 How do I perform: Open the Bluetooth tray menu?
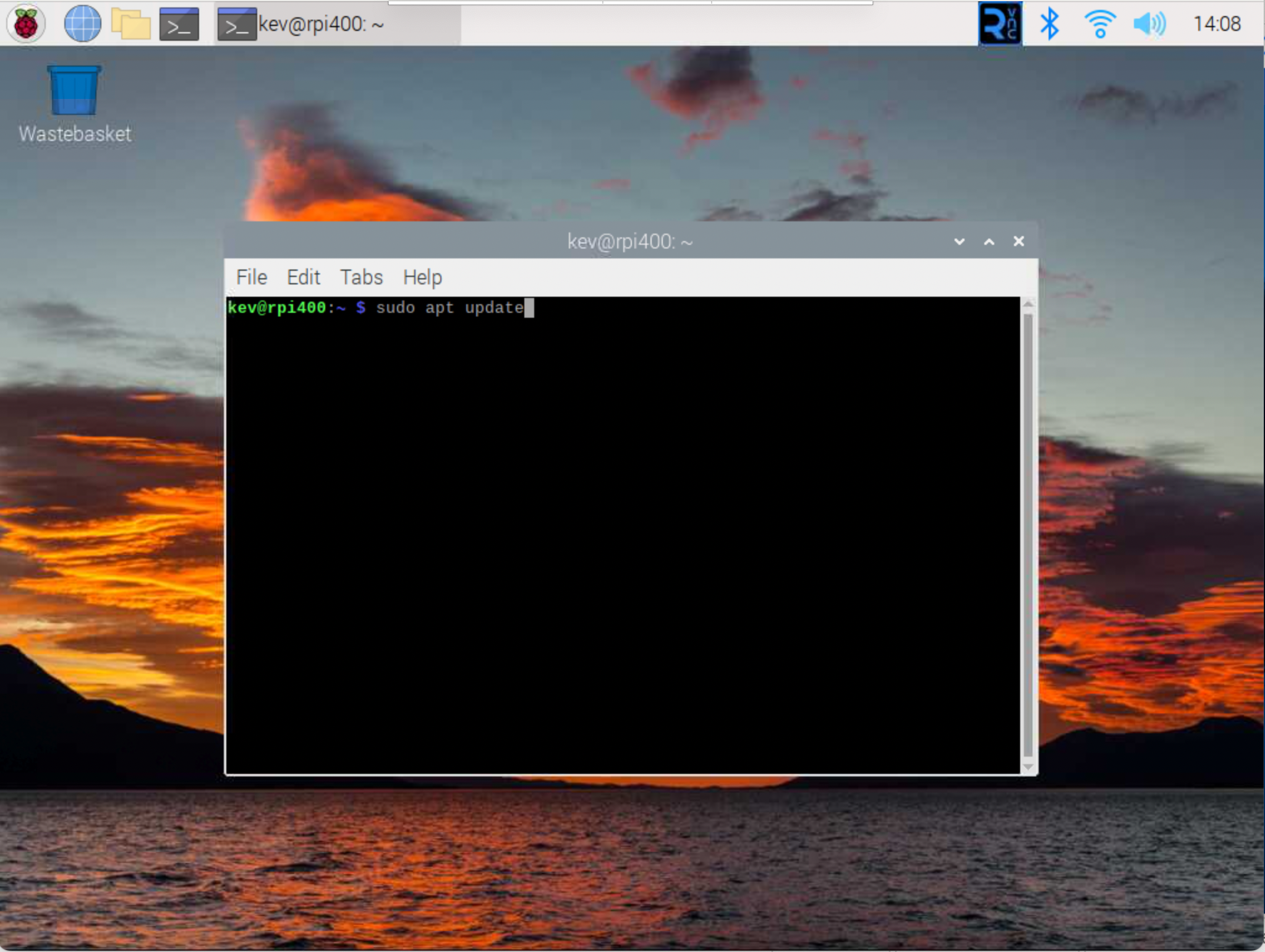(1049, 24)
